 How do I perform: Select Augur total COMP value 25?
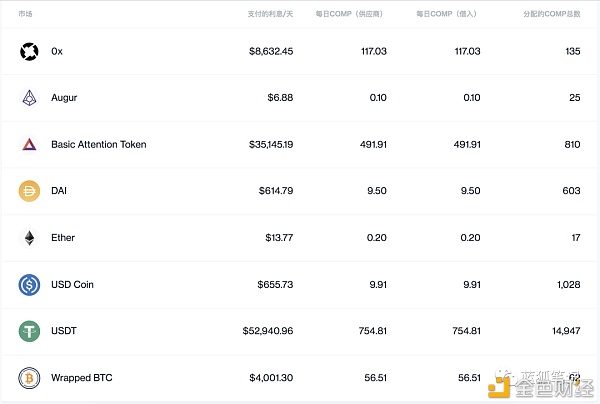click(x=575, y=98)
